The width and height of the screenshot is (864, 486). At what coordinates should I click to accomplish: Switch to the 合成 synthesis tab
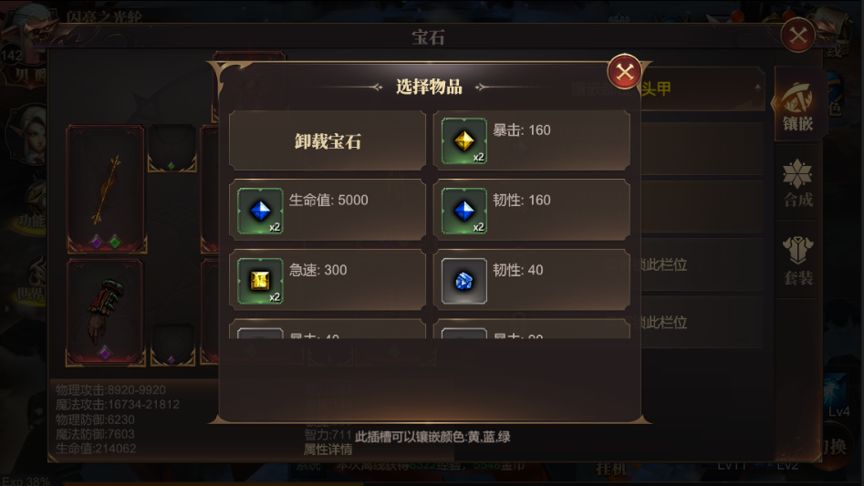[x=797, y=184]
